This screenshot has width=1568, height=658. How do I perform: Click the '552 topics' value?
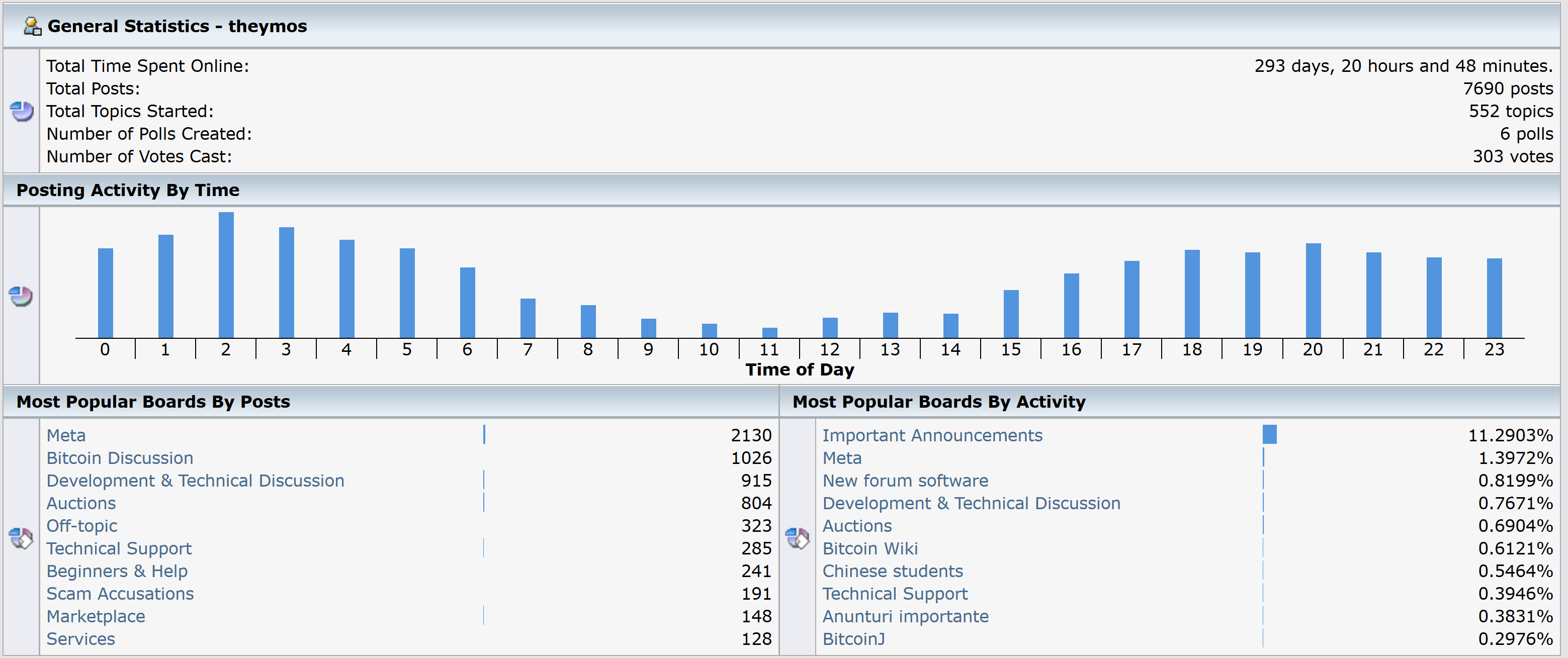(x=1511, y=112)
